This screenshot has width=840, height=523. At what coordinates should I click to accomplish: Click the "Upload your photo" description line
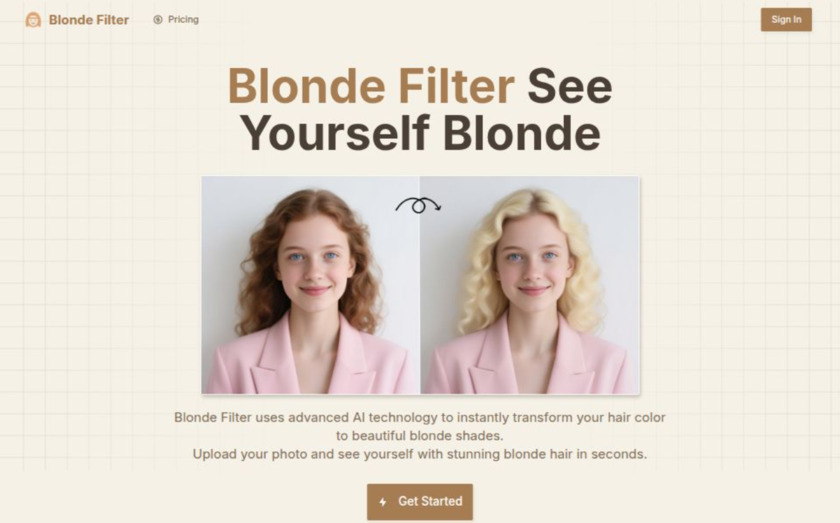pos(420,454)
